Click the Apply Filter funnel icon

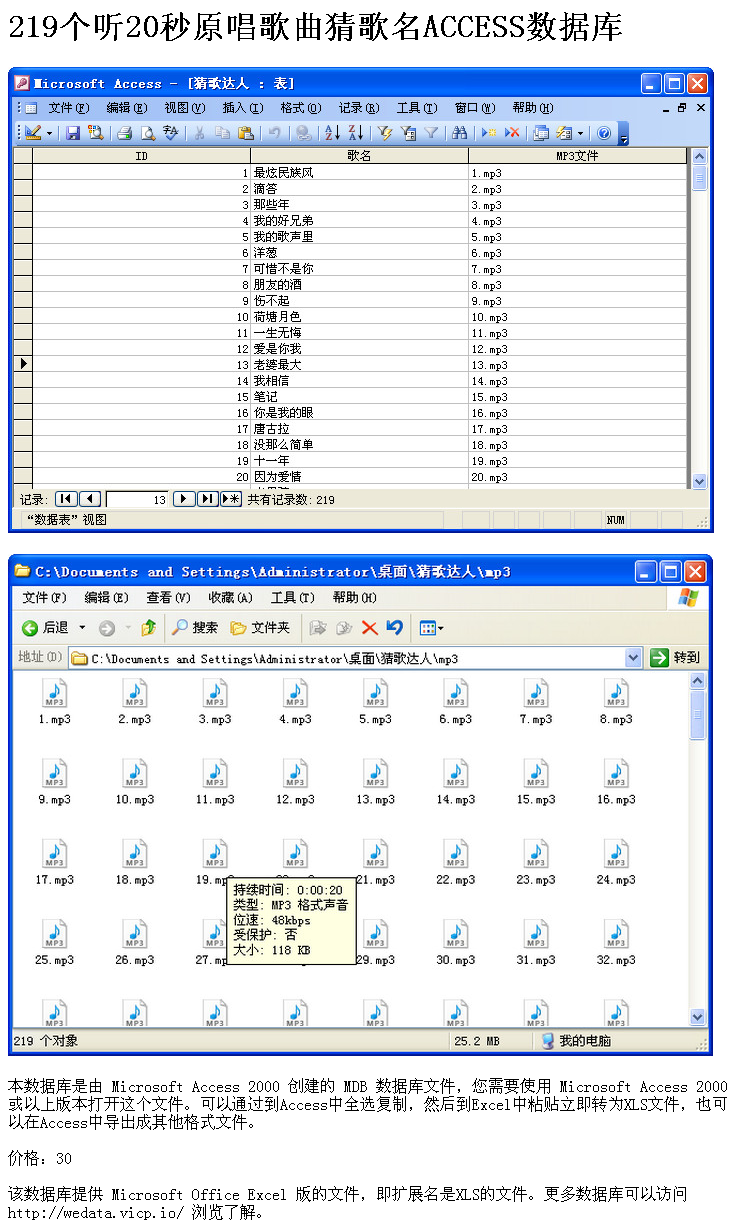click(430, 132)
